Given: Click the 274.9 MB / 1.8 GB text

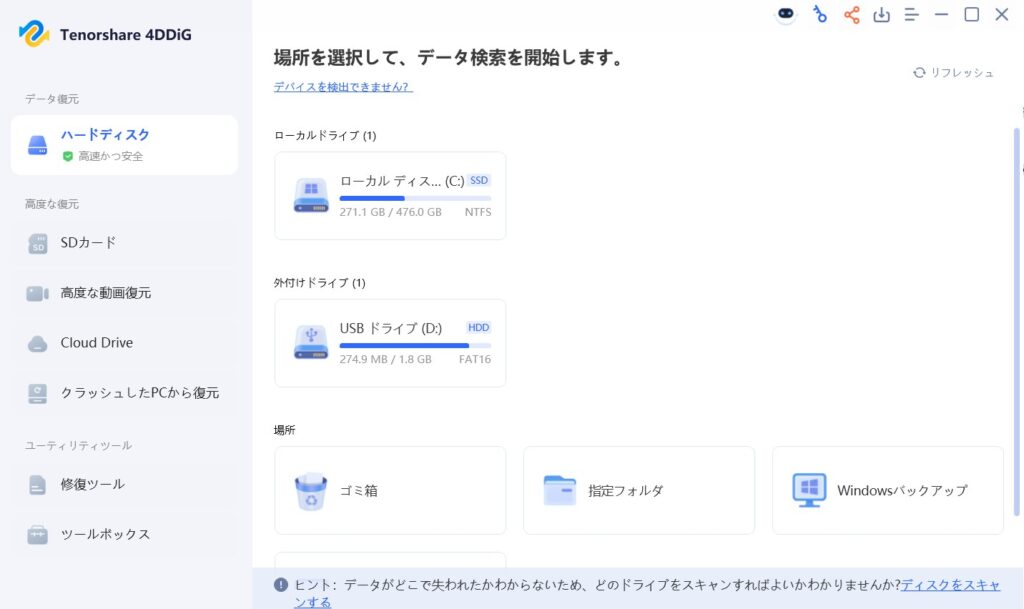Looking at the screenshot, I should pyautogui.click(x=385, y=359).
